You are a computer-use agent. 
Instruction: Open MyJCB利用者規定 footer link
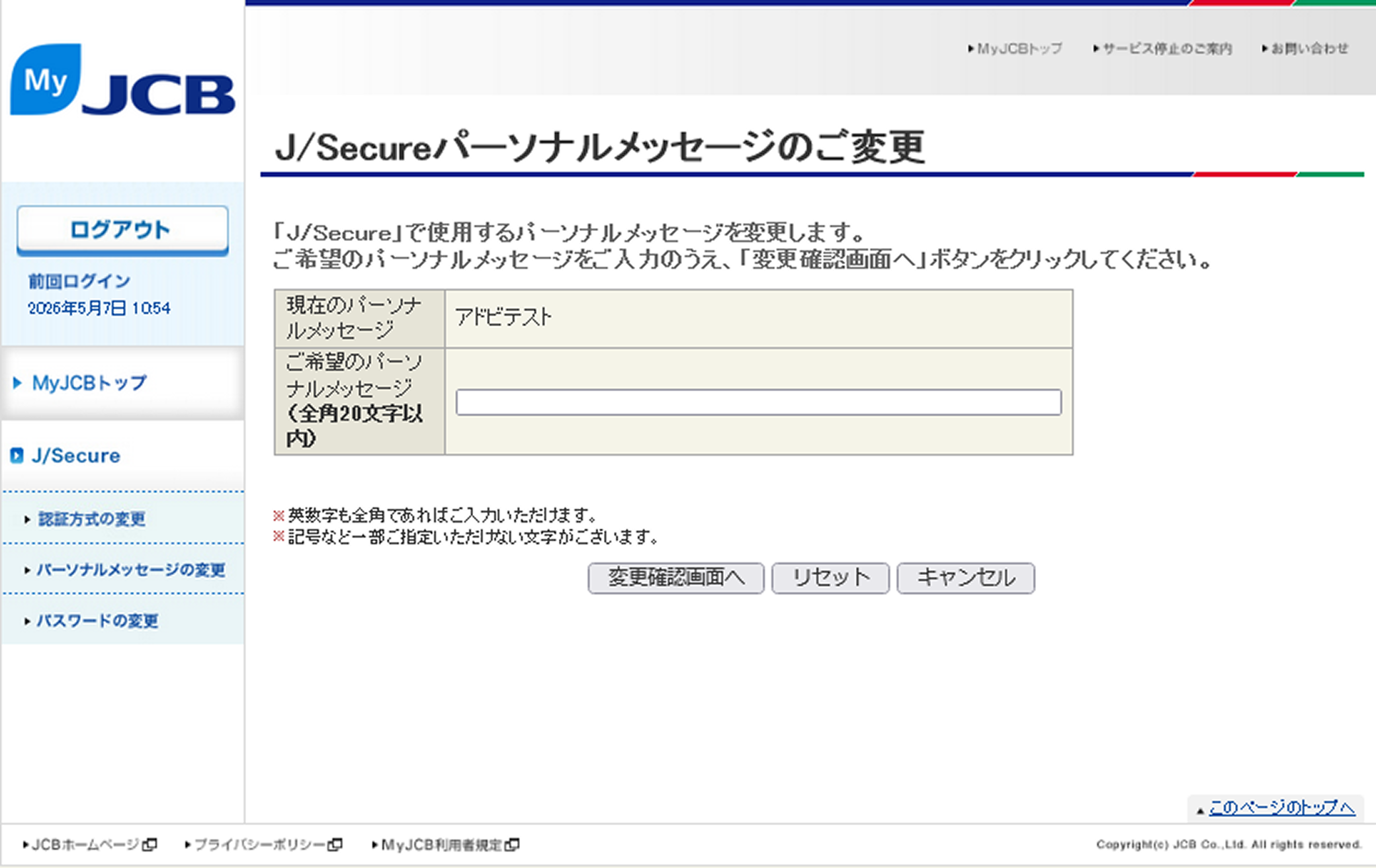(x=442, y=845)
